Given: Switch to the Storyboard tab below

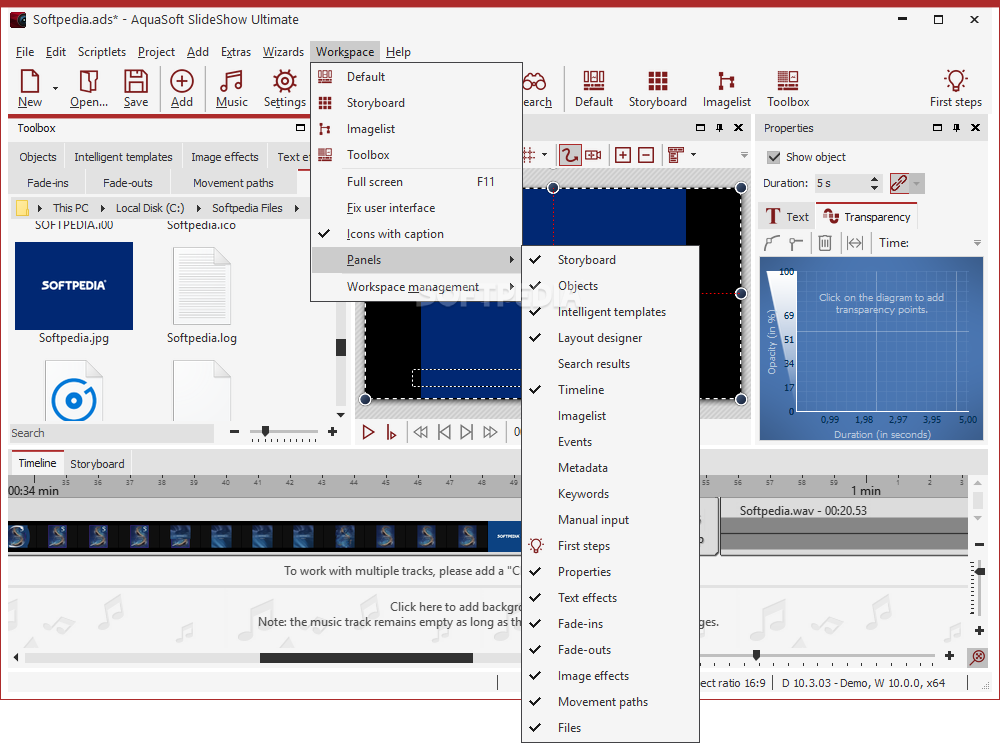Looking at the screenshot, I should pyautogui.click(x=97, y=464).
